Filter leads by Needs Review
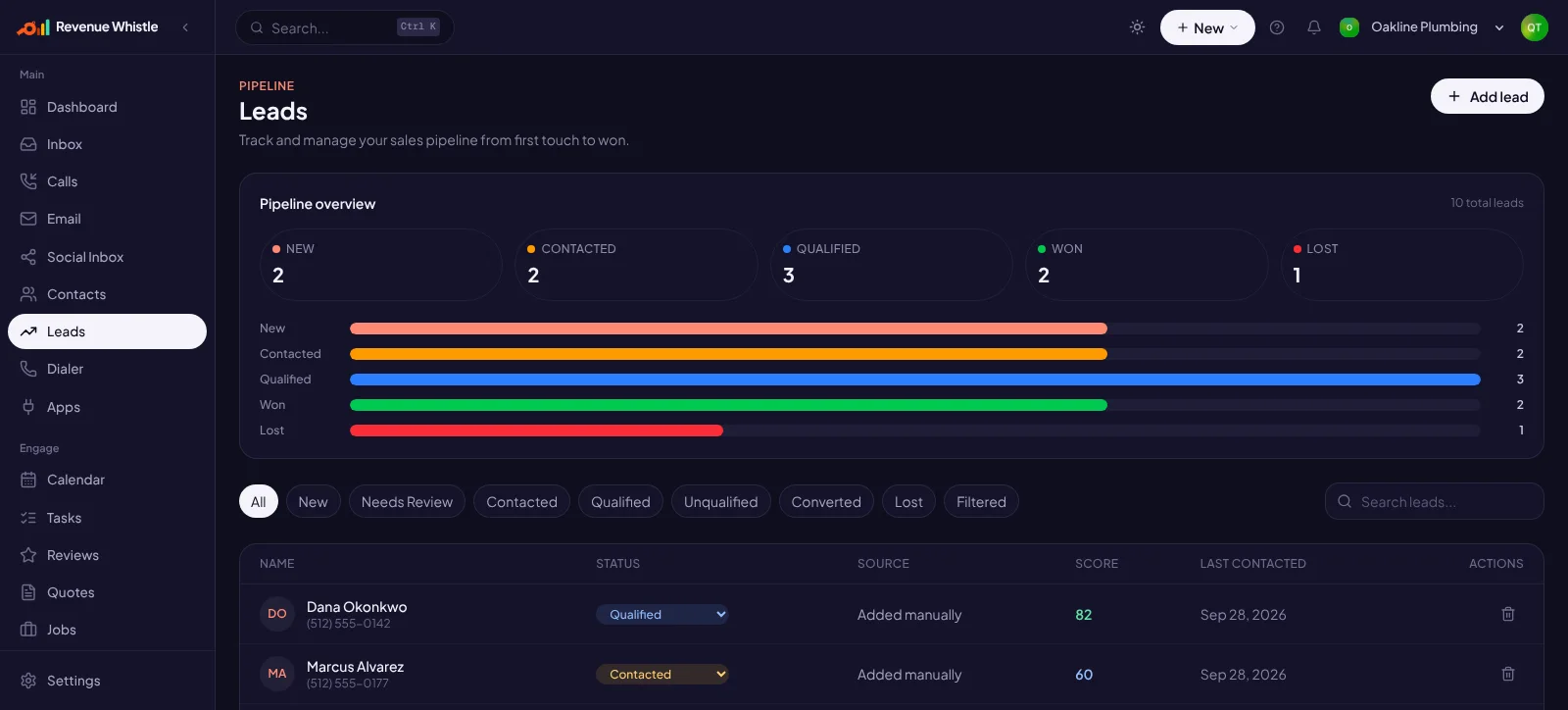This screenshot has height=710, width=1568. (x=407, y=502)
